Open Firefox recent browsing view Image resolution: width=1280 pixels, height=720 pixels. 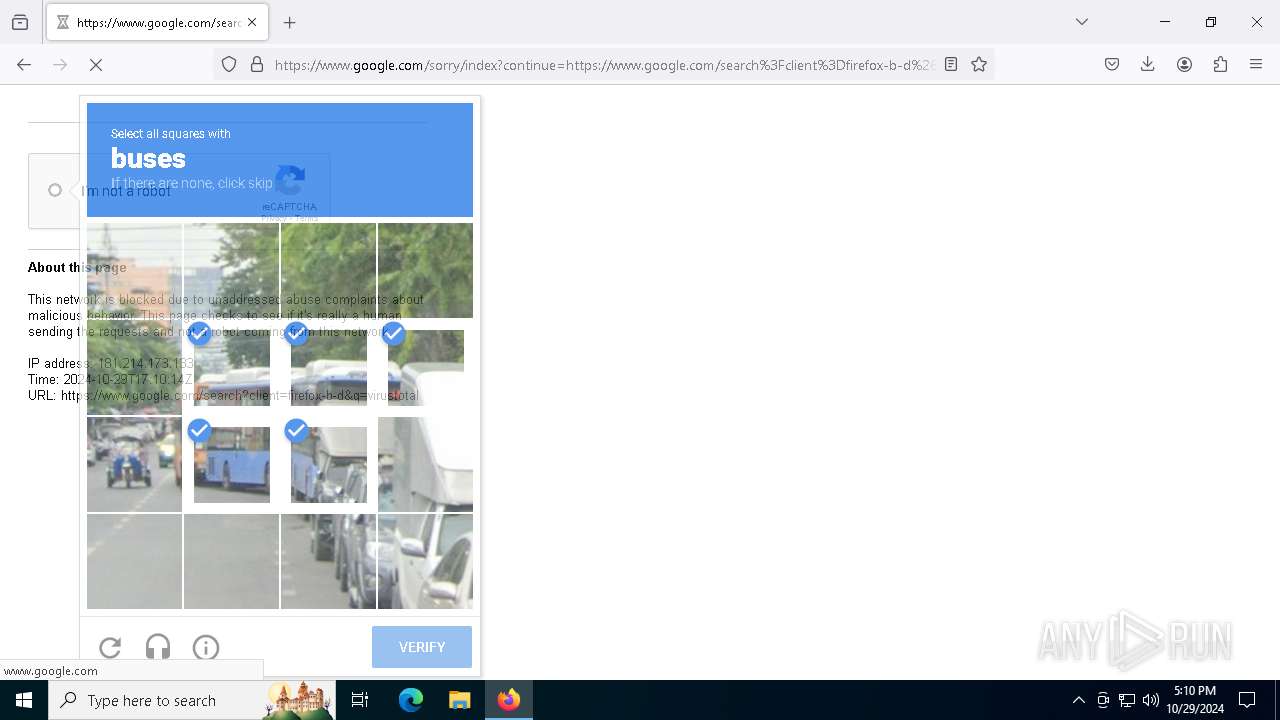tap(20, 22)
